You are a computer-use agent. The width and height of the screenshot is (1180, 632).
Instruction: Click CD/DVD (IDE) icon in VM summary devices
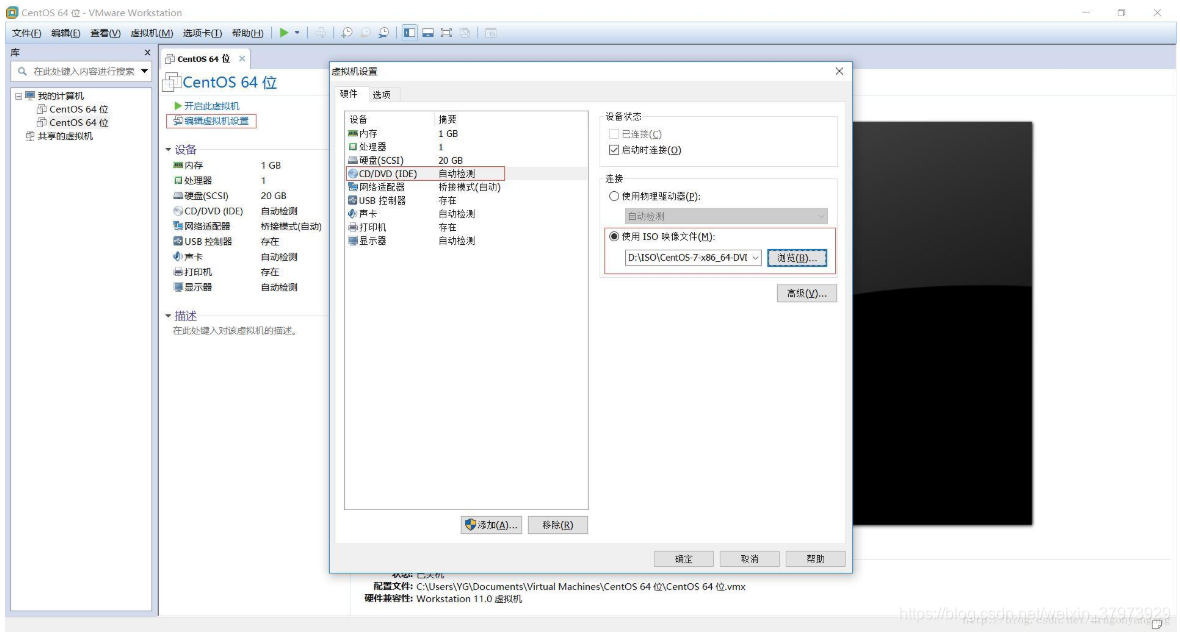point(178,211)
